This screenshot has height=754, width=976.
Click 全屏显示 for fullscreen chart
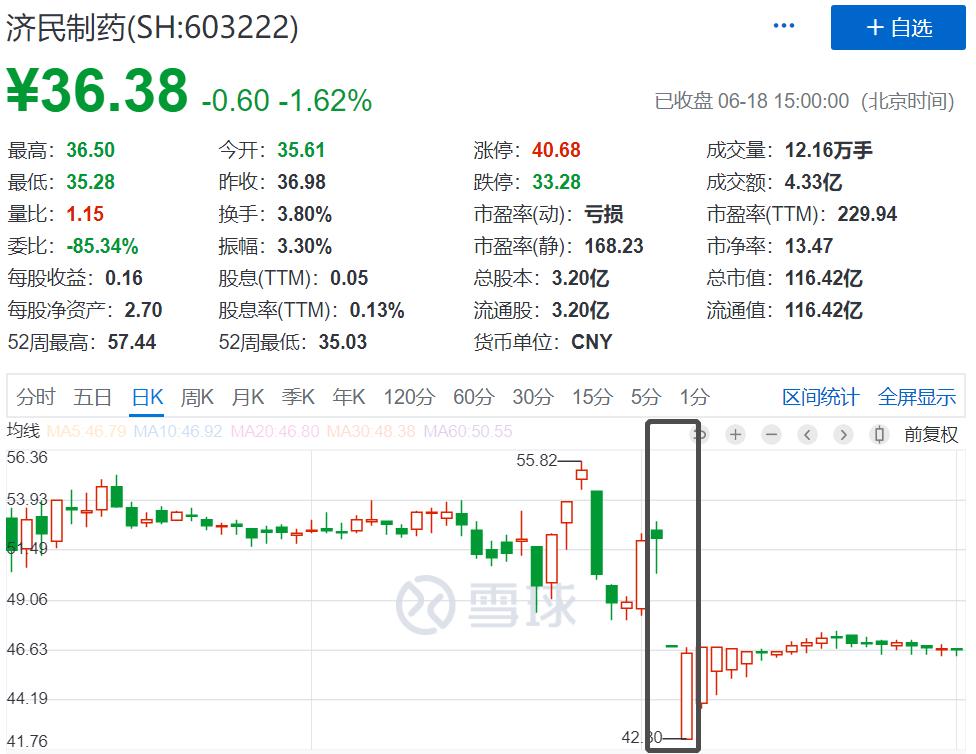pyautogui.click(x=916, y=396)
